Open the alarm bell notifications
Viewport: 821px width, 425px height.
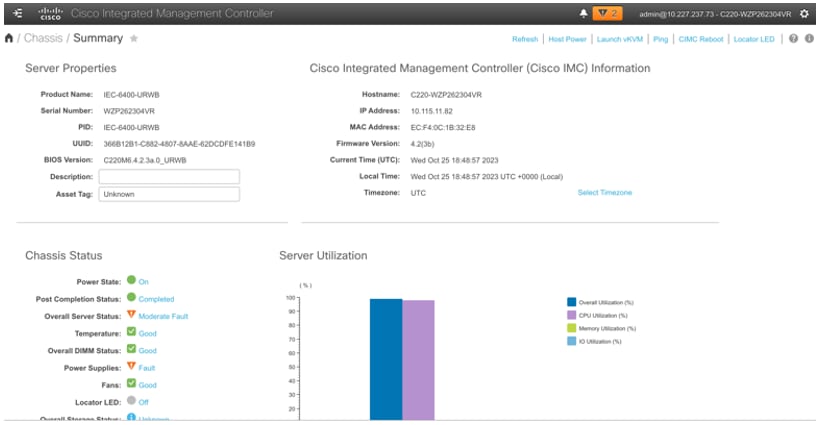click(x=583, y=14)
